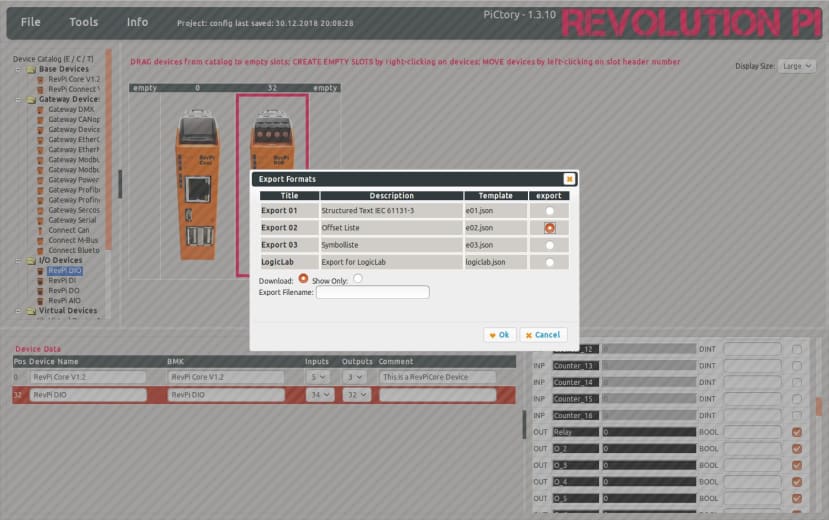Select RevPi Core module image in slot 0

198,185
